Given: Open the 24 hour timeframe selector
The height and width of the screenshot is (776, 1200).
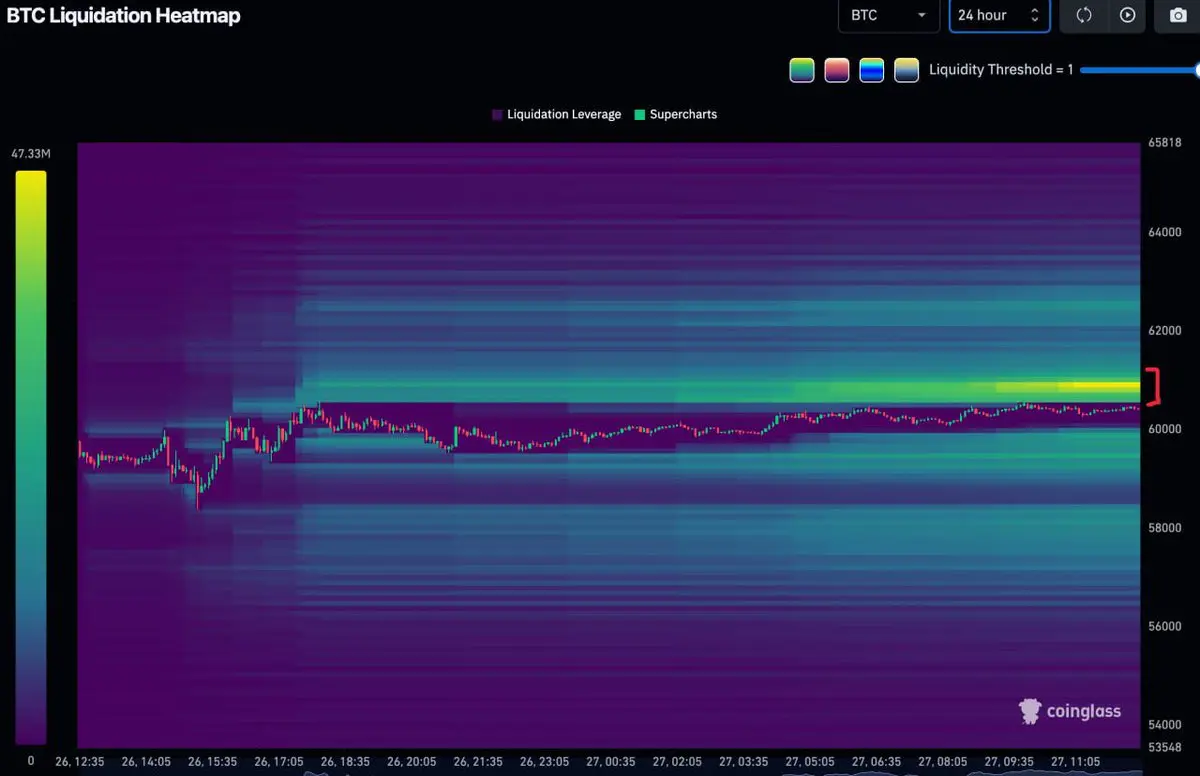Looking at the screenshot, I should [1000, 15].
